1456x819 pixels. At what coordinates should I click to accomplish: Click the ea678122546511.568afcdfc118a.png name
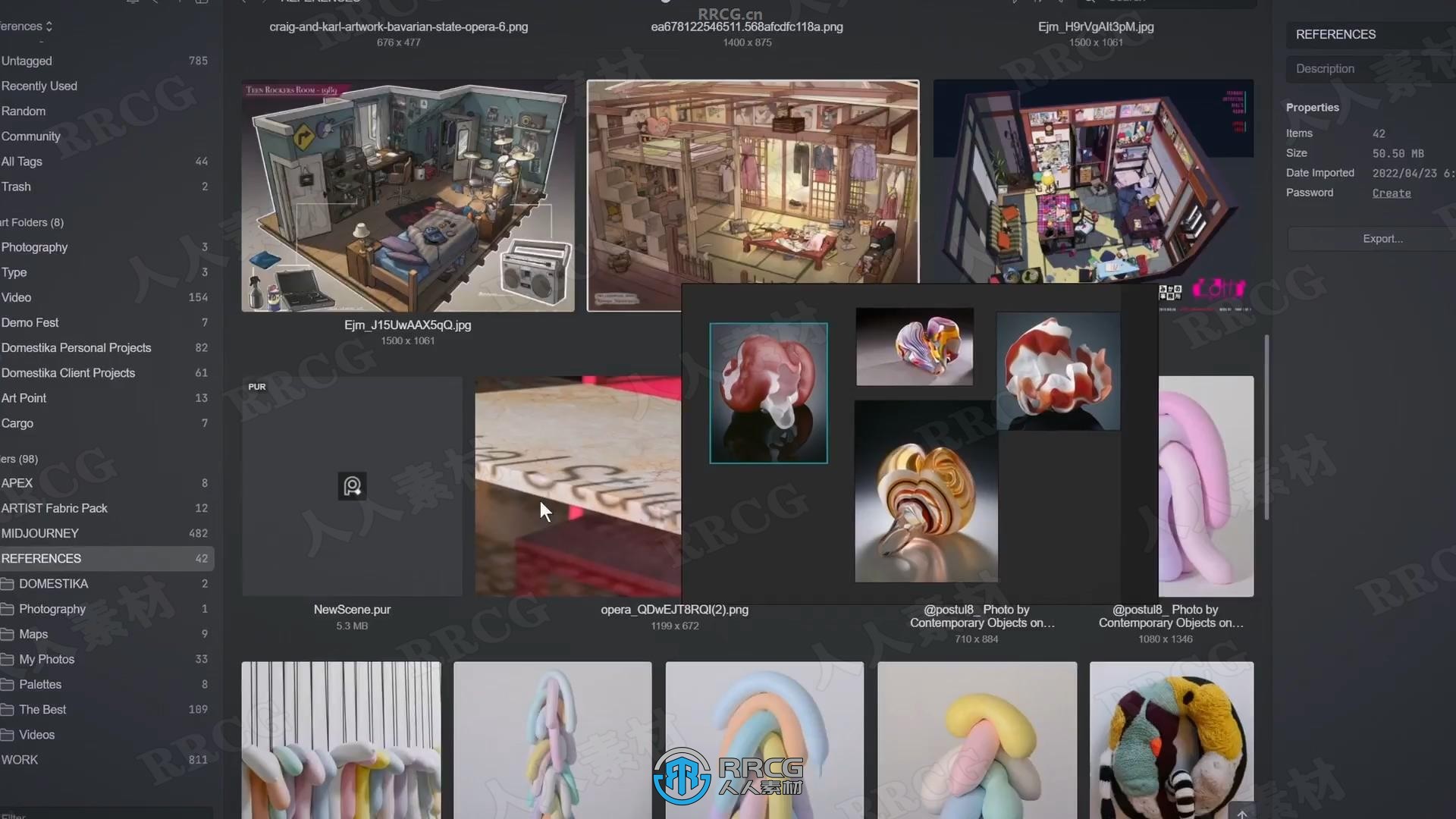tap(747, 27)
